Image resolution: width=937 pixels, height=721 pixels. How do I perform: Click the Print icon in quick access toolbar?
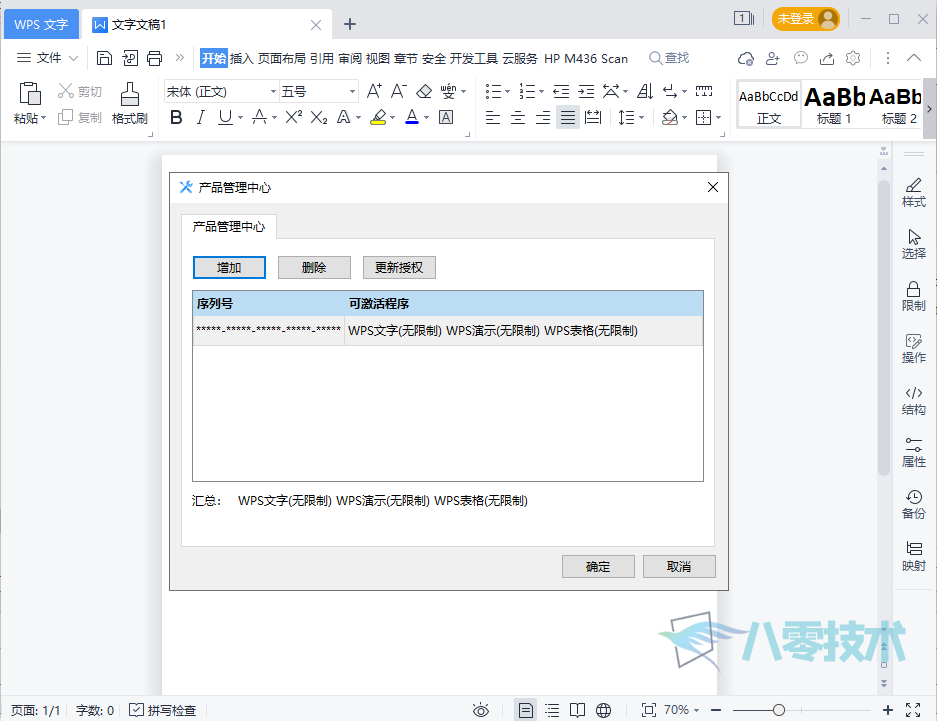pos(155,58)
